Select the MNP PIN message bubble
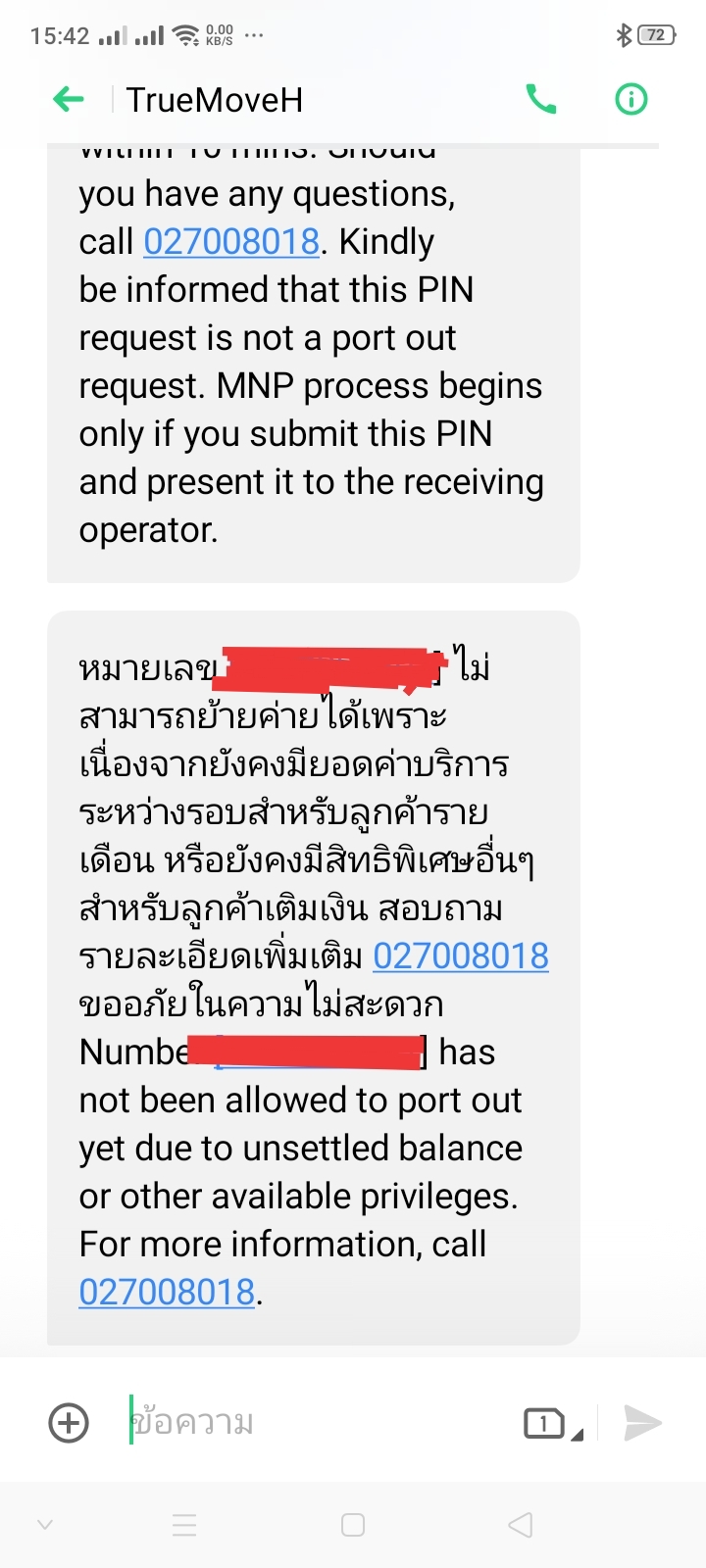Image resolution: width=706 pixels, height=1568 pixels. pyautogui.click(x=313, y=365)
